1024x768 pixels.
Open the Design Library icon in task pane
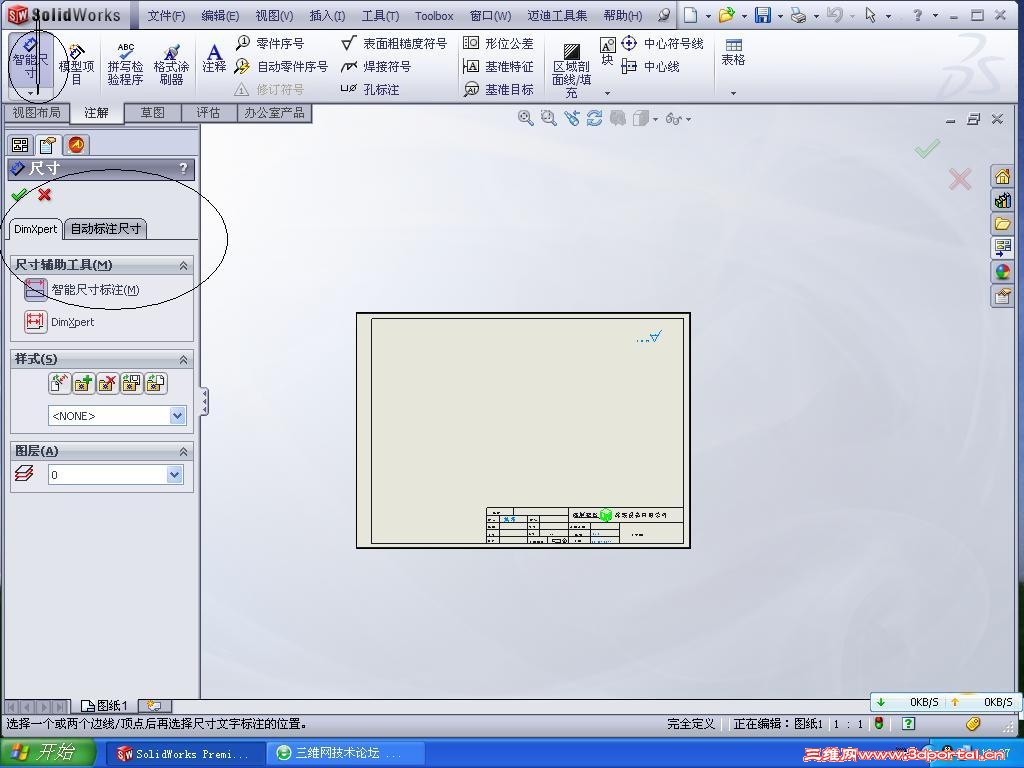[1002, 200]
